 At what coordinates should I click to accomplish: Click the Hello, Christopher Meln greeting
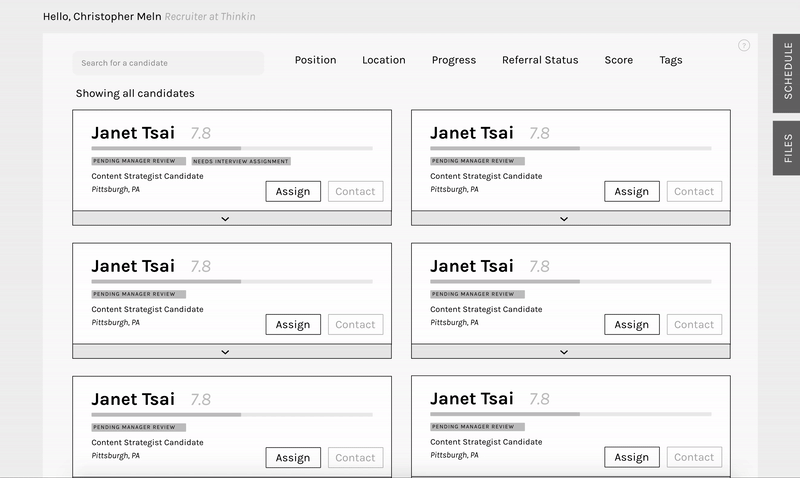102,16
